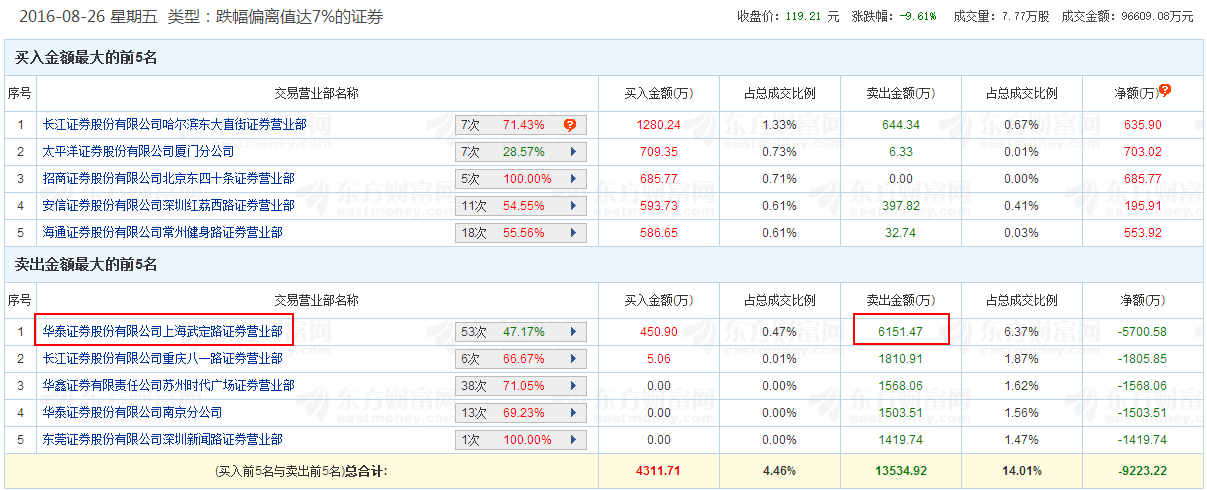Expand arrow for 太平洋证券 厦门分公司 row
This screenshot has width=1207, height=490.
(x=573, y=152)
